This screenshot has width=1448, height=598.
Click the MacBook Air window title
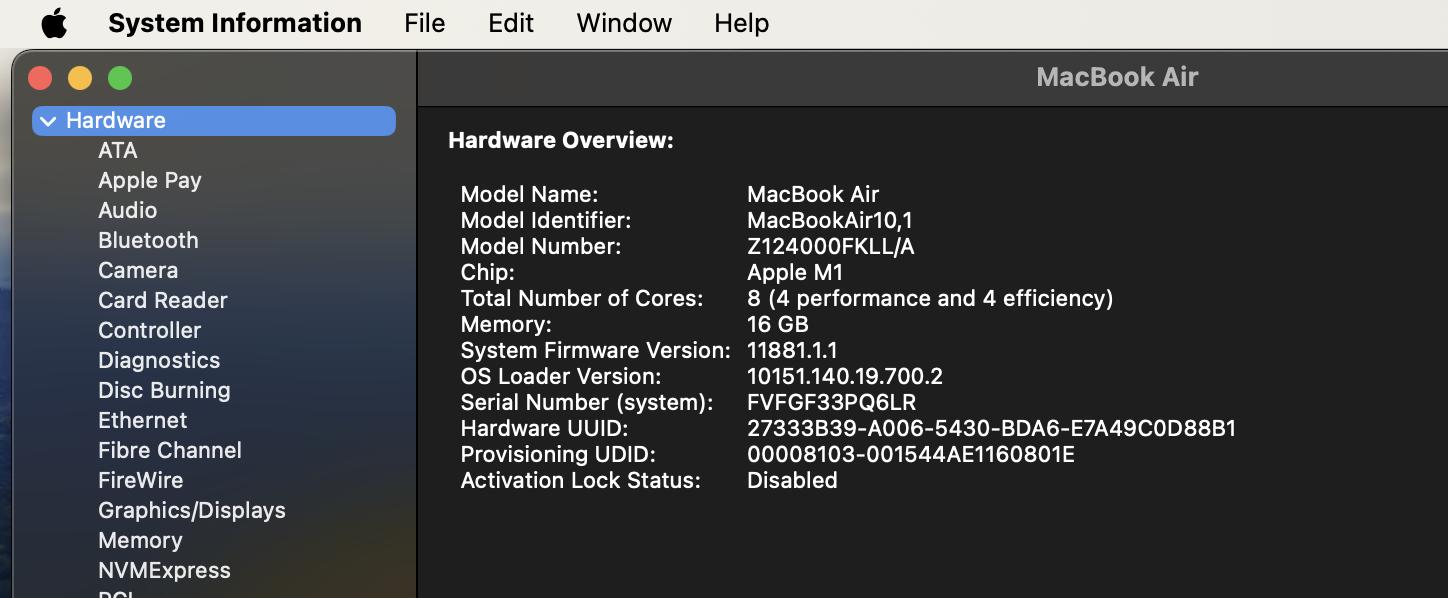(x=1117, y=77)
